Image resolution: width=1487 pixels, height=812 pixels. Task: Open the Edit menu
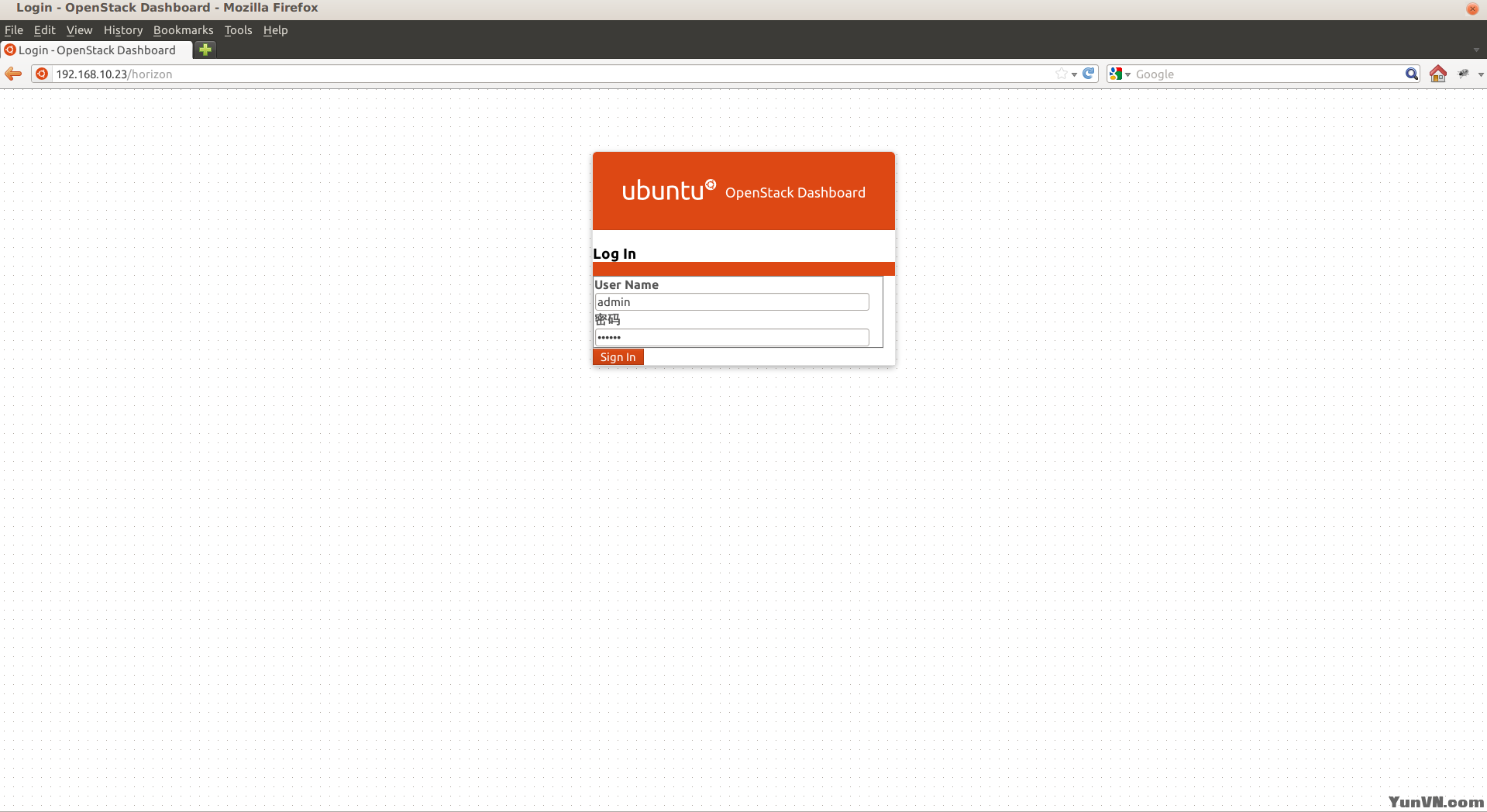45,30
